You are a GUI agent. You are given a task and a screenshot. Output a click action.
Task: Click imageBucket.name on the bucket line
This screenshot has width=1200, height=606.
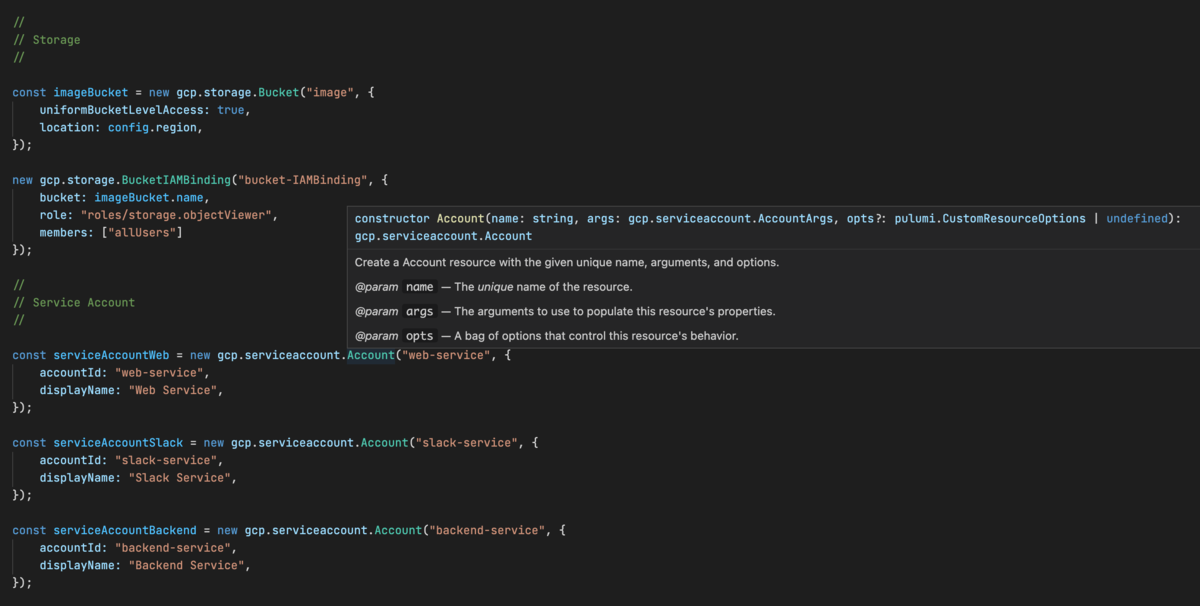(x=148, y=198)
